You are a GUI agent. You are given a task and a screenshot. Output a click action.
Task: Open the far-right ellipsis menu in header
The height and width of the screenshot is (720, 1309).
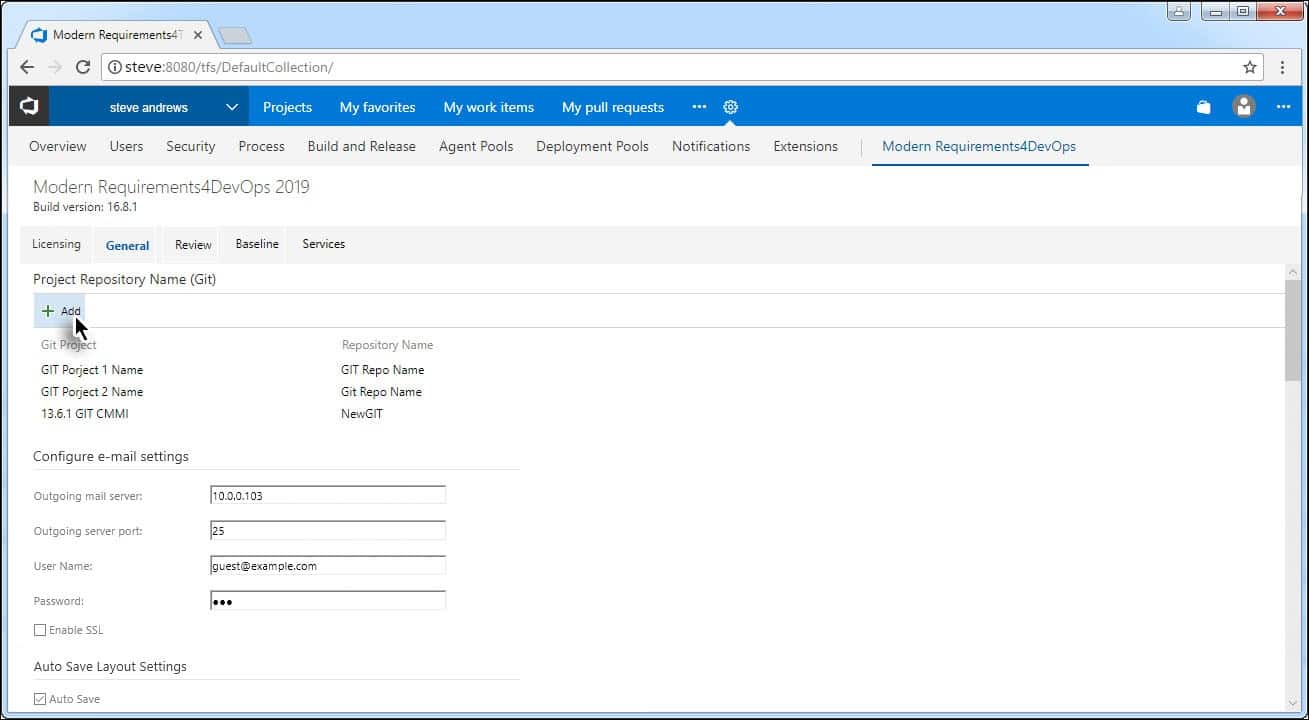pos(1284,107)
